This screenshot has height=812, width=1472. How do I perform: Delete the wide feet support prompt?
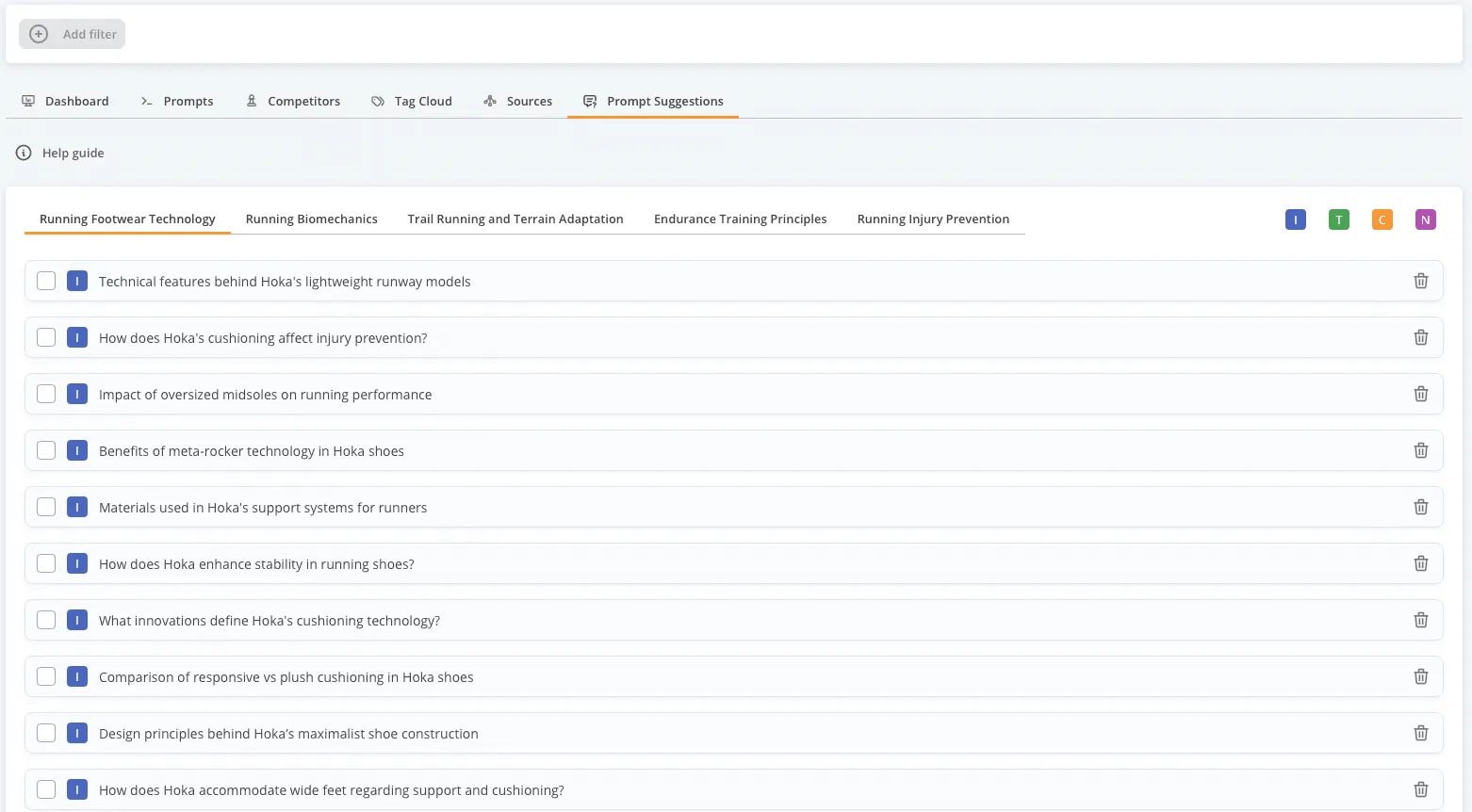[1420, 789]
